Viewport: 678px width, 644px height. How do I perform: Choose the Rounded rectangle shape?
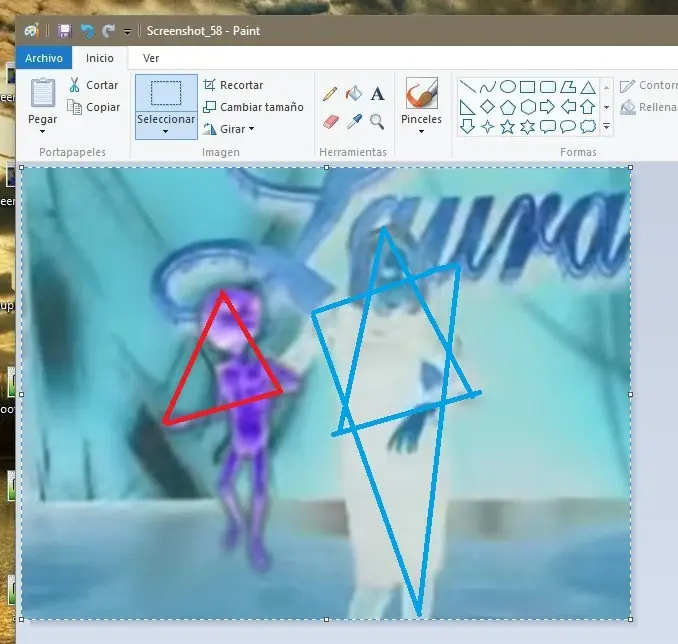[x=548, y=87]
